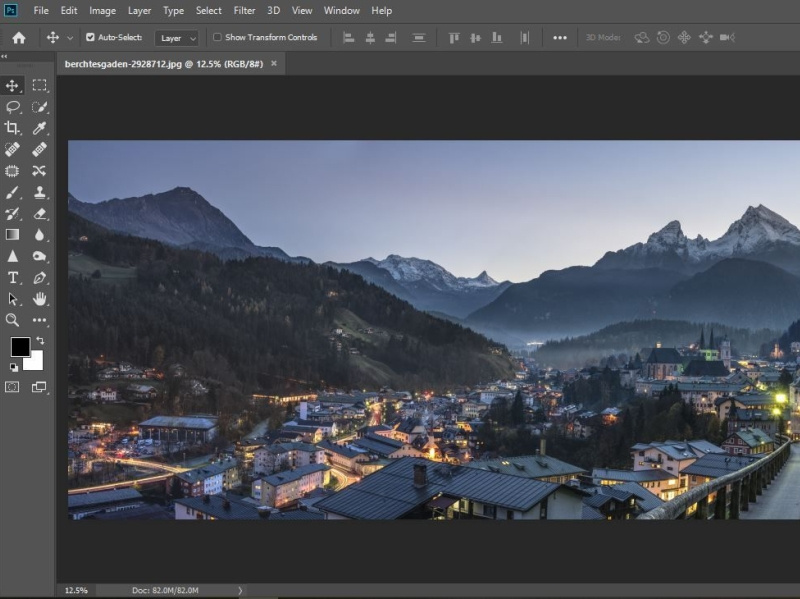The height and width of the screenshot is (599, 800).
Task: Select the Move tool
Action: coord(12,86)
